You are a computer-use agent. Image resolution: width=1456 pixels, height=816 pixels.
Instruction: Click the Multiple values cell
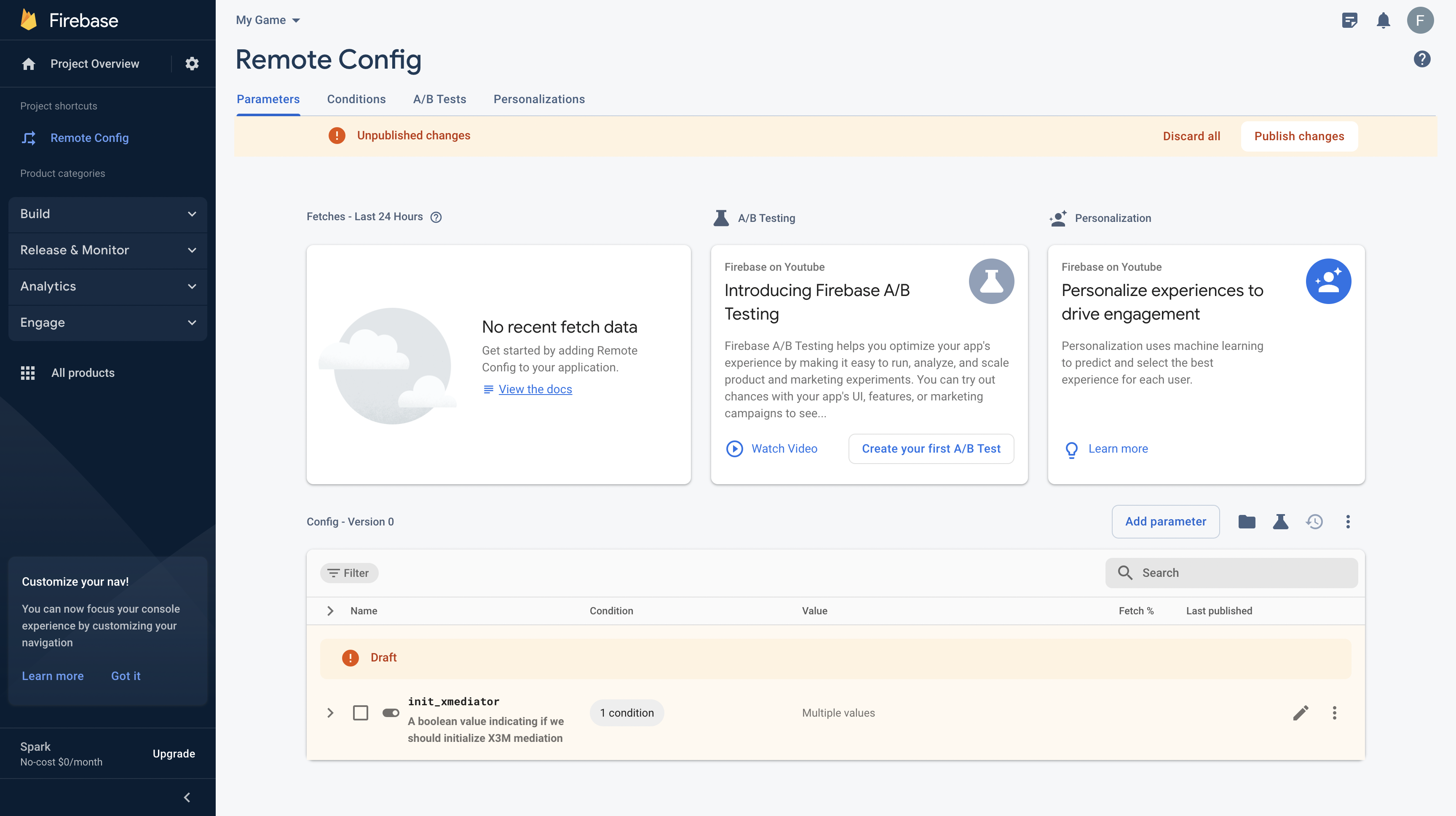pyautogui.click(x=838, y=713)
